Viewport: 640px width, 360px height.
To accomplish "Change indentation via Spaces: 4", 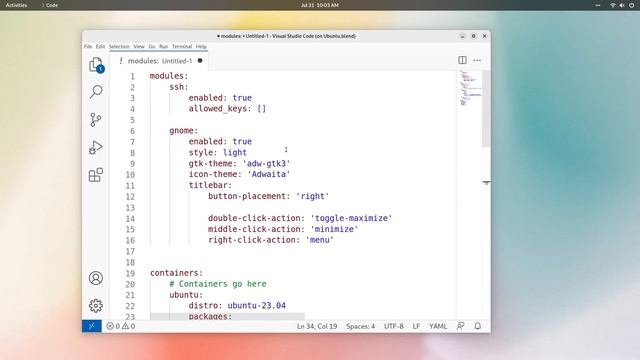I will coord(360,326).
